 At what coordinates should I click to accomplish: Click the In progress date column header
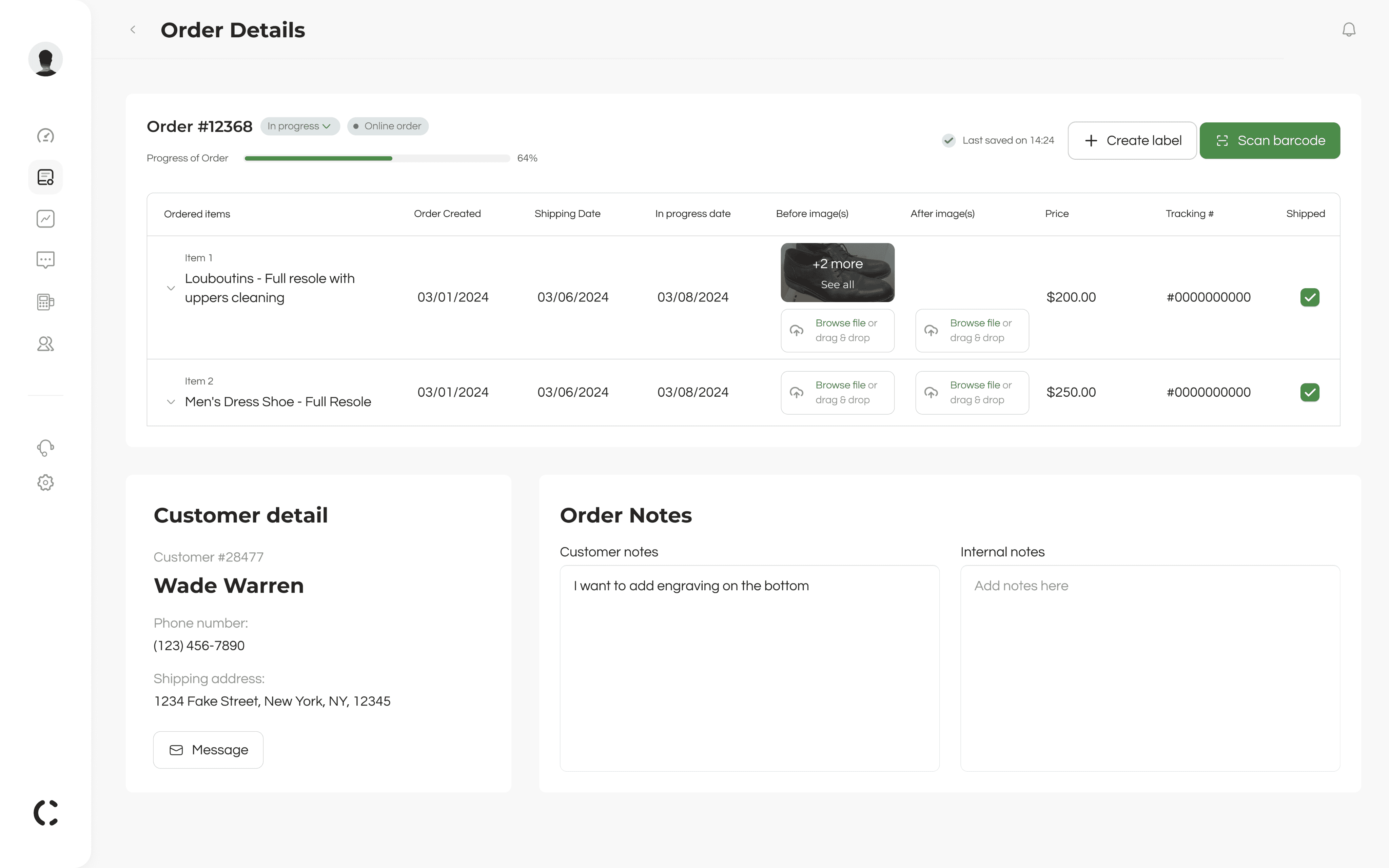[693, 214]
